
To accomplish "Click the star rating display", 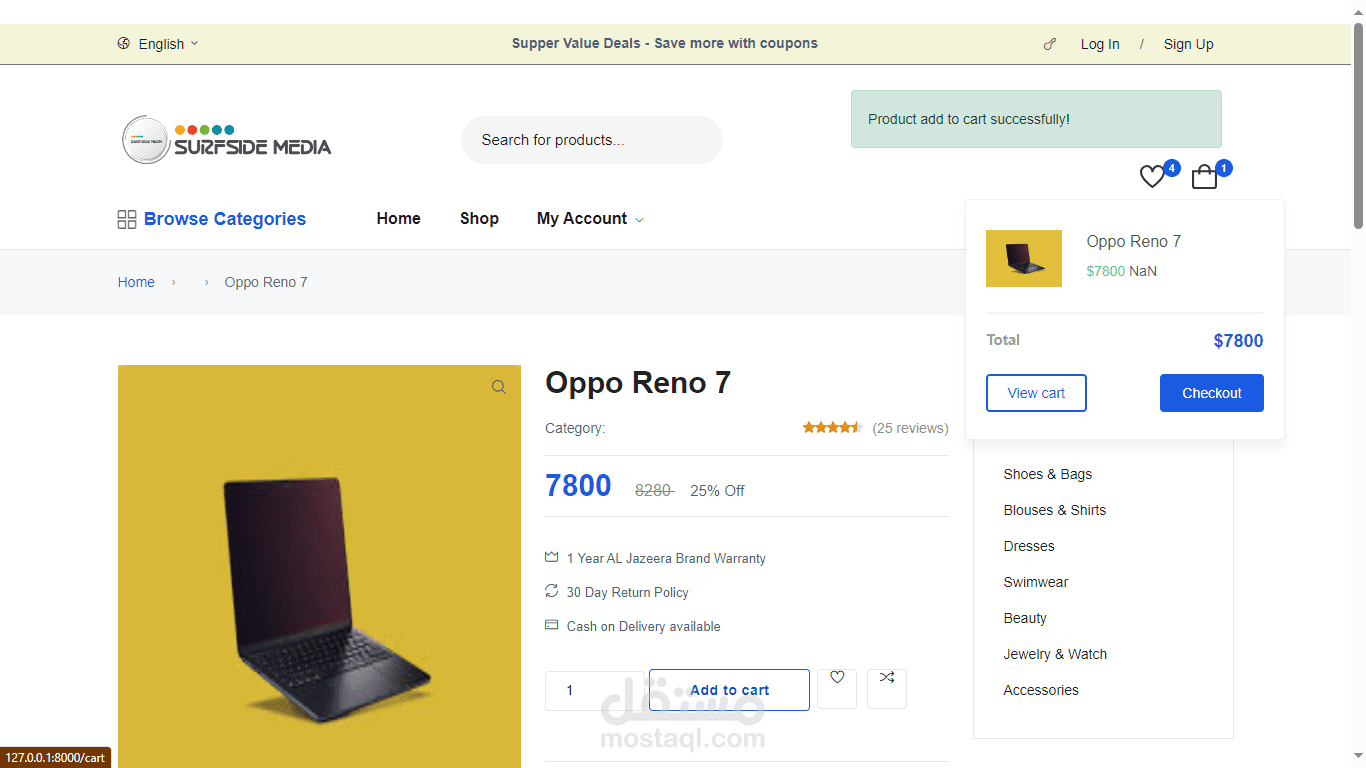I will [x=832, y=428].
